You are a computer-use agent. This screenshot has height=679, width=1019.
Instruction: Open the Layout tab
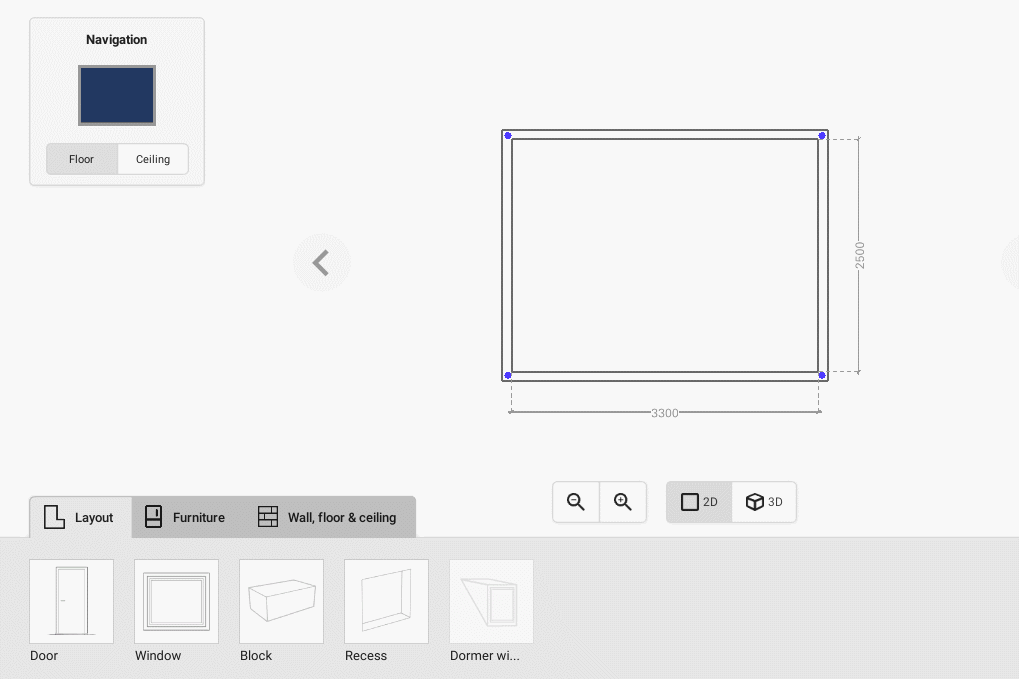(80, 517)
